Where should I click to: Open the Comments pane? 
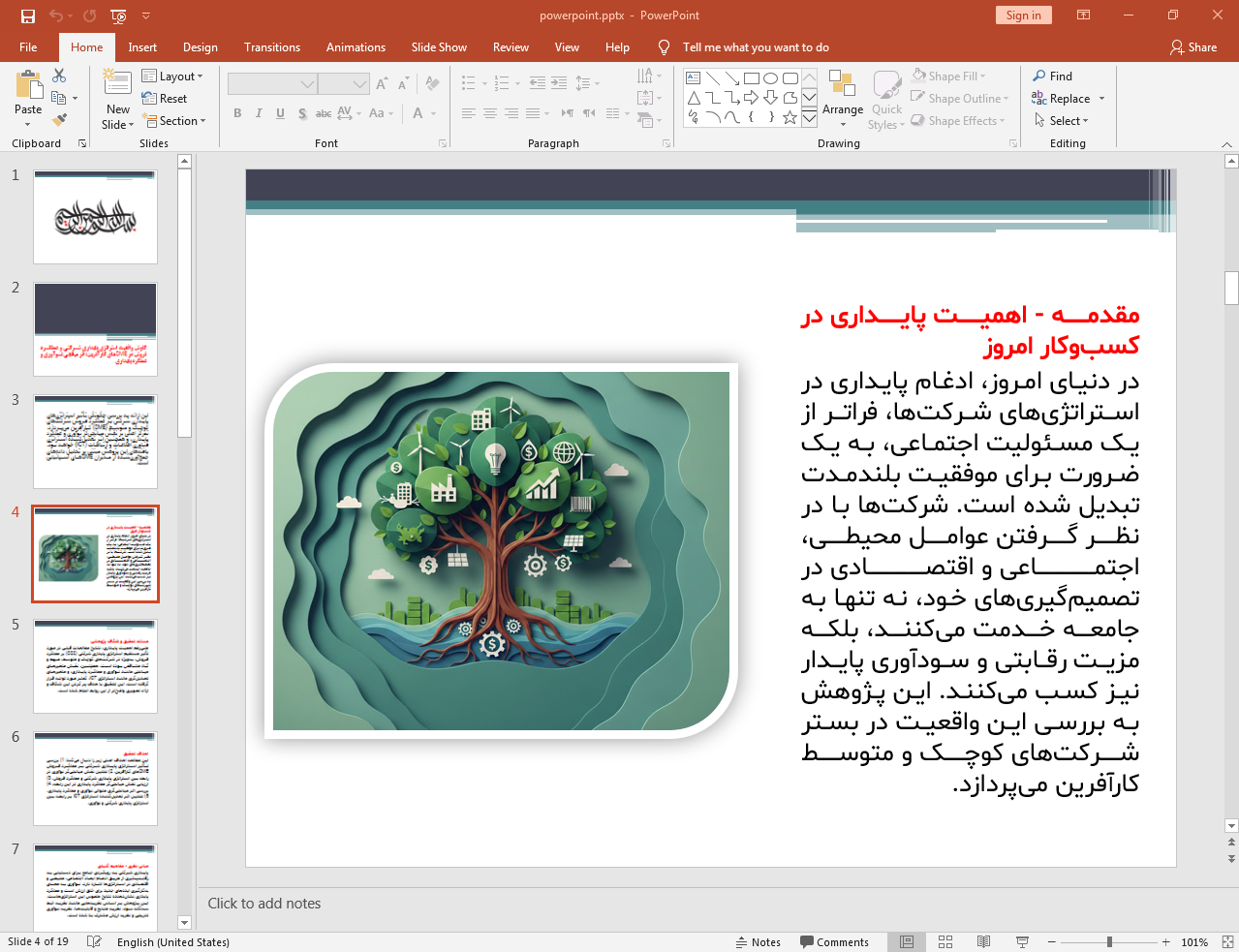click(x=834, y=942)
